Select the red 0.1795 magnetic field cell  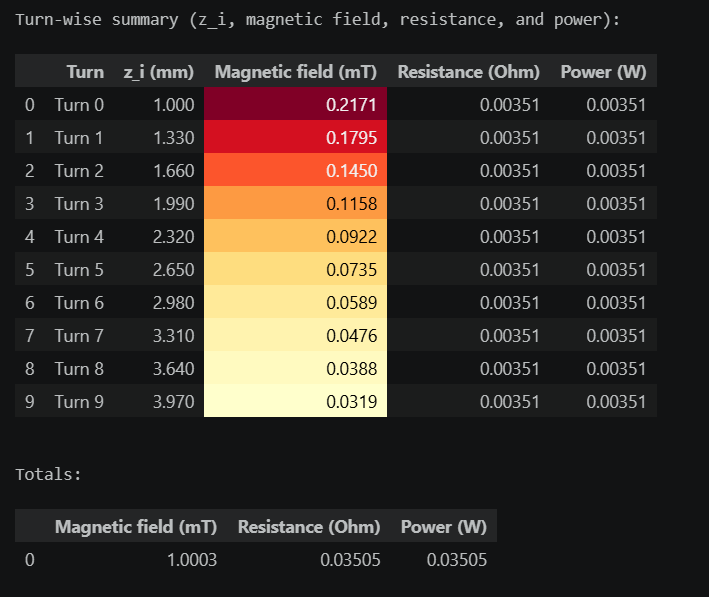click(x=295, y=137)
